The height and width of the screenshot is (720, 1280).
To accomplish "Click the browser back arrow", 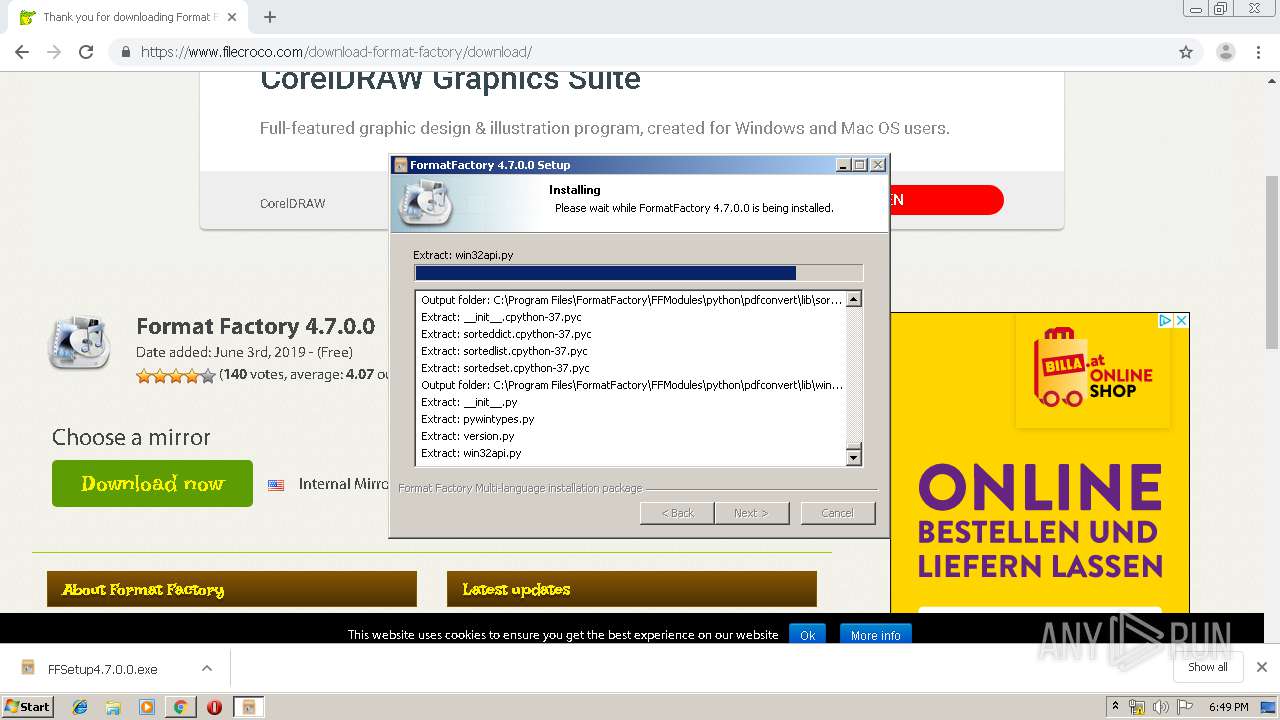I will 22,52.
